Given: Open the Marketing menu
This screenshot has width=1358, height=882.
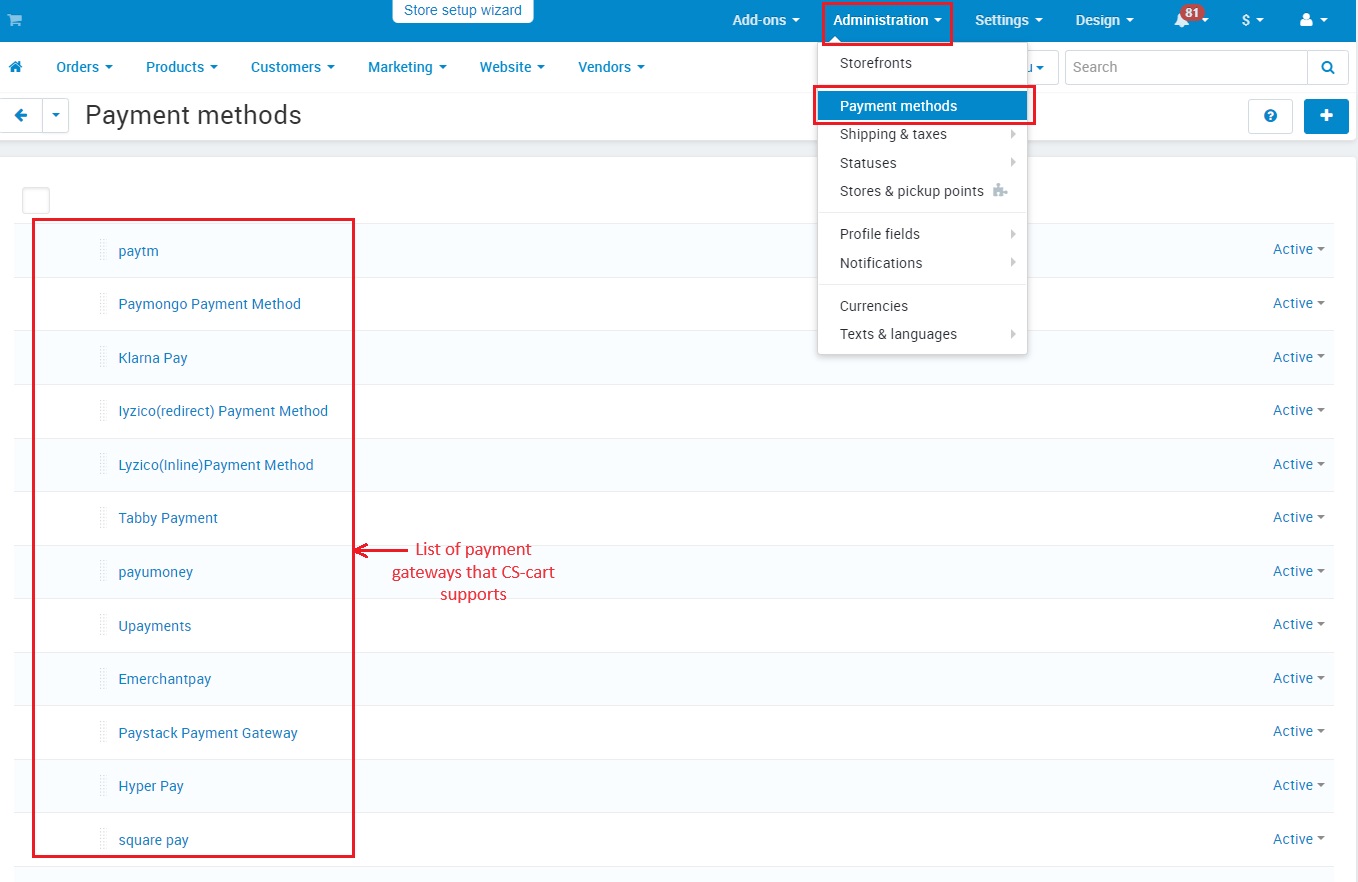Looking at the screenshot, I should pos(407,67).
